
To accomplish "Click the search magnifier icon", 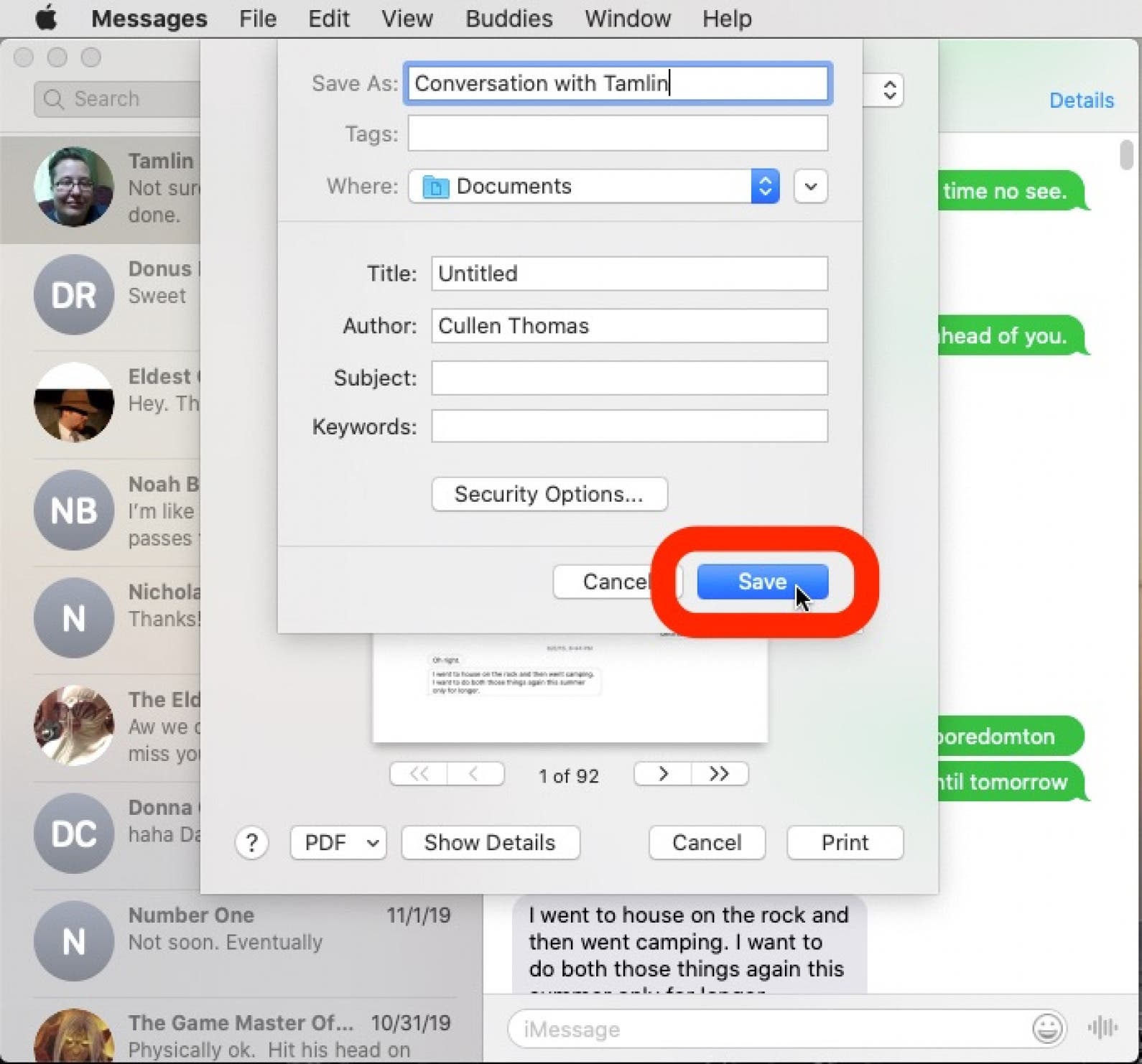I will pos(54,98).
